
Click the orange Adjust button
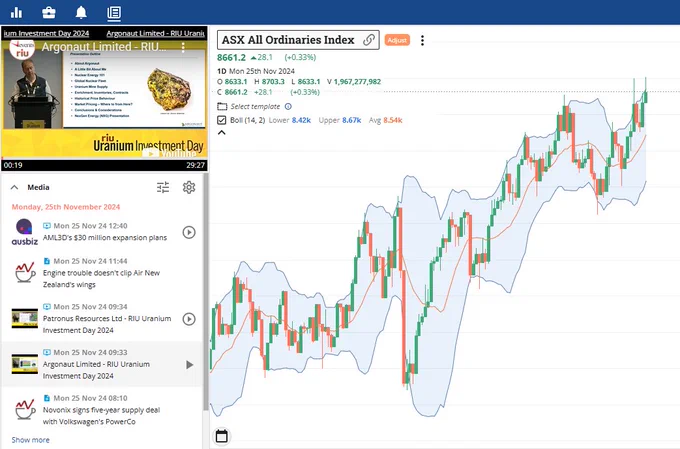point(397,40)
